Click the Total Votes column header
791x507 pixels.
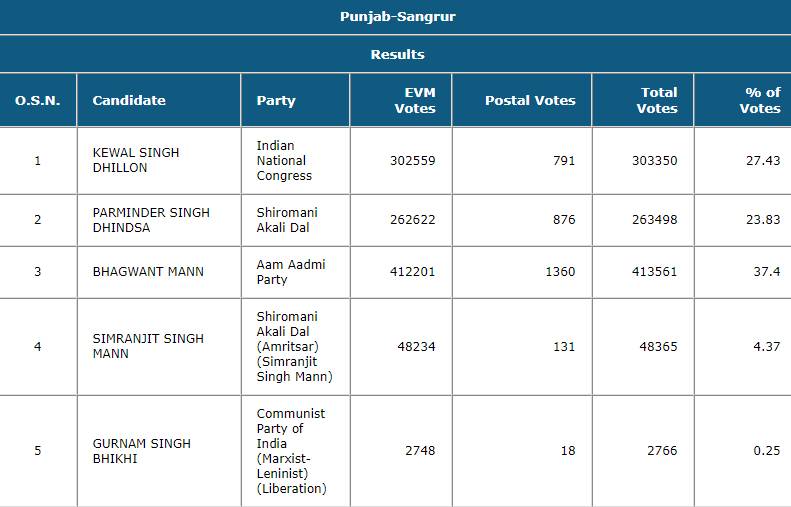pos(657,100)
